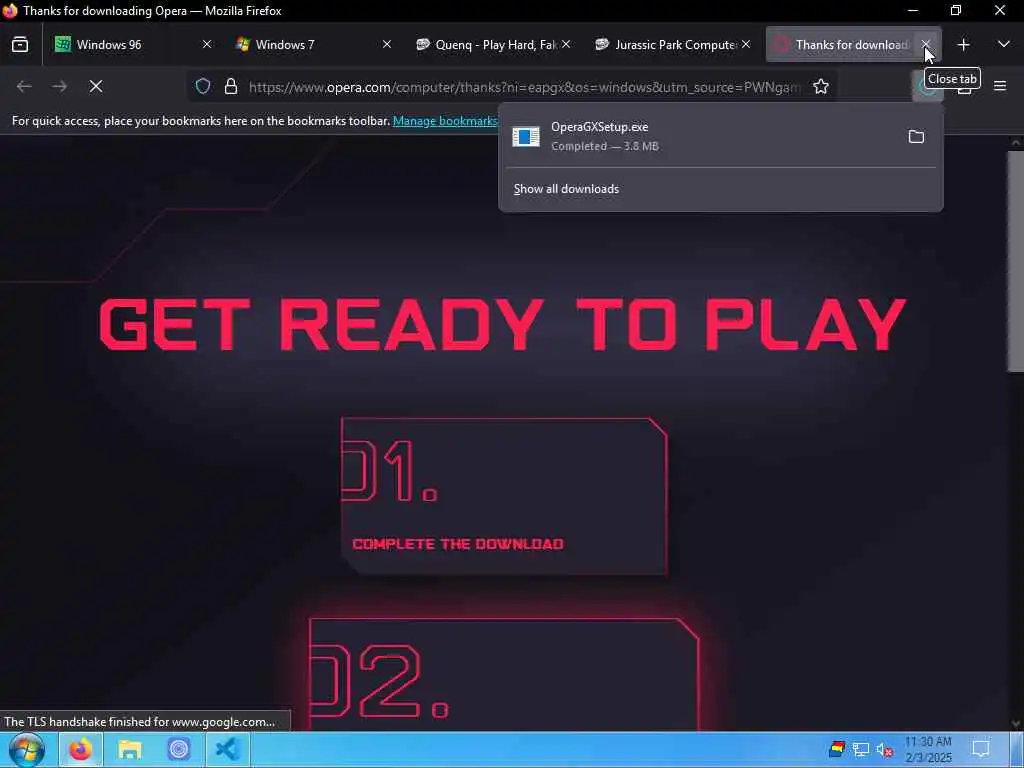Expand the list all tabs chevron
Image resolution: width=1024 pixels, height=768 pixels.
click(x=1004, y=44)
